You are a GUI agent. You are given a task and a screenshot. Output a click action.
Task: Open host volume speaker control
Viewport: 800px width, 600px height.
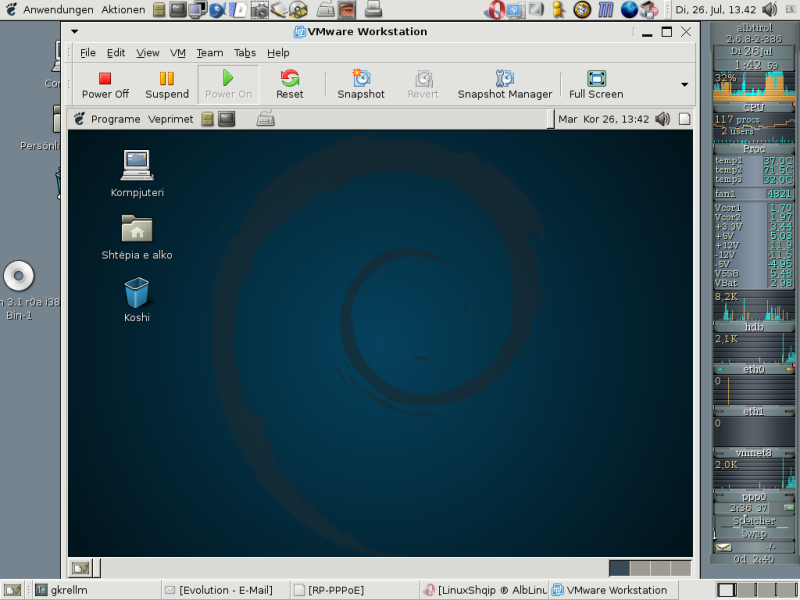tap(769, 10)
